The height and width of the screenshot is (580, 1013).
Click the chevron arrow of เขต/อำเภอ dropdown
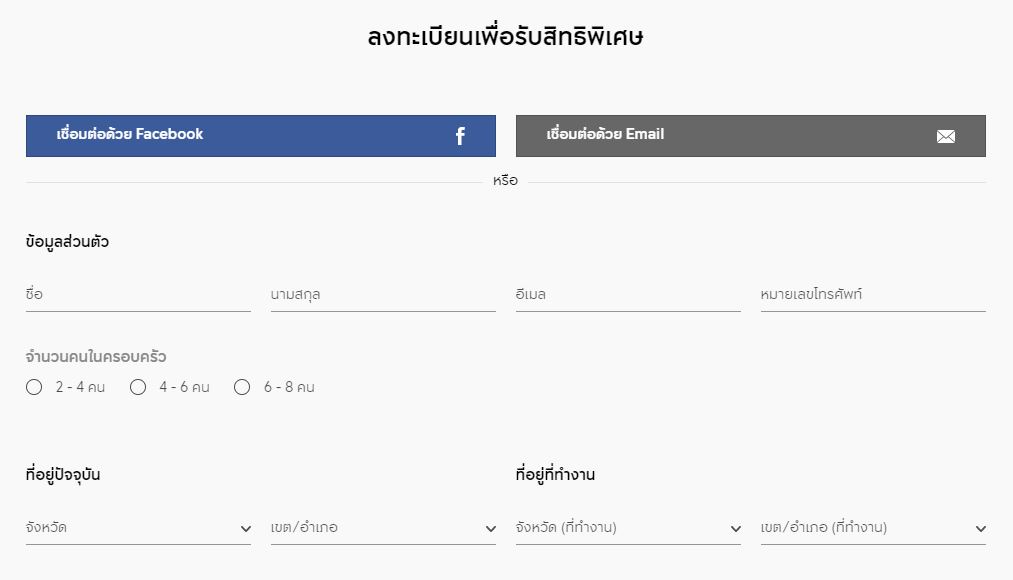[x=491, y=529]
